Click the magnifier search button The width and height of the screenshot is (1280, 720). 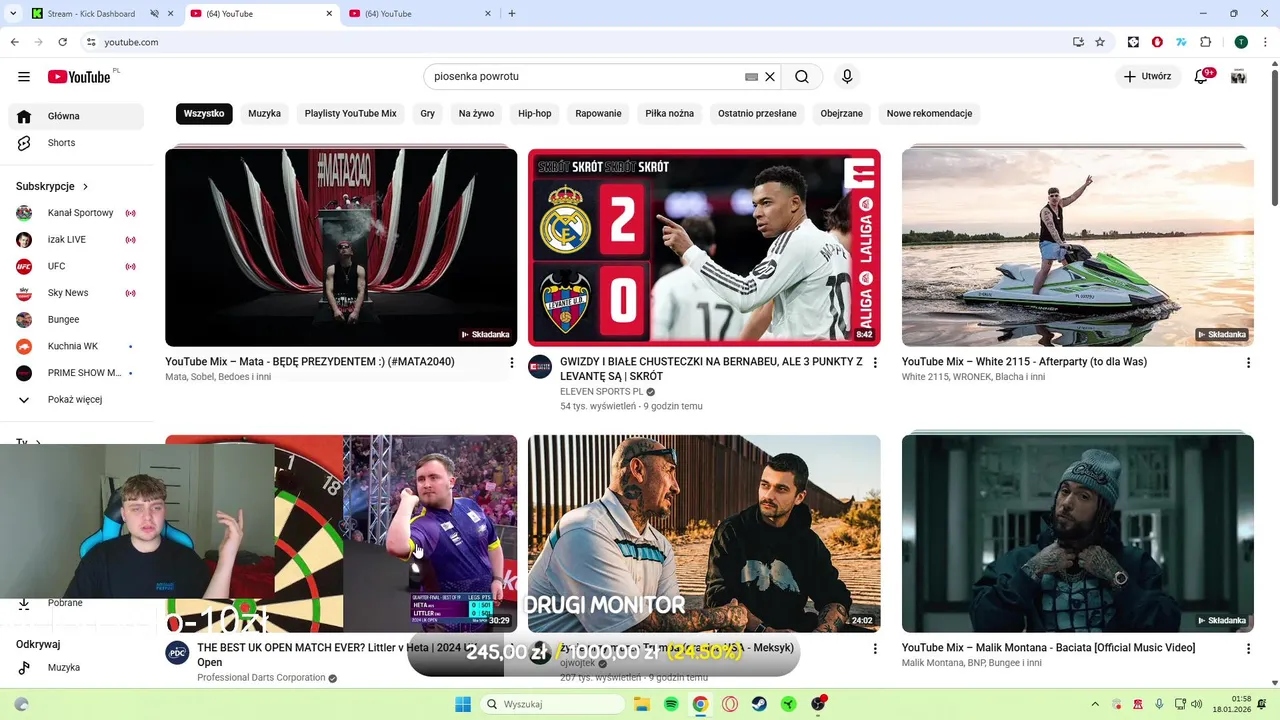tap(802, 77)
